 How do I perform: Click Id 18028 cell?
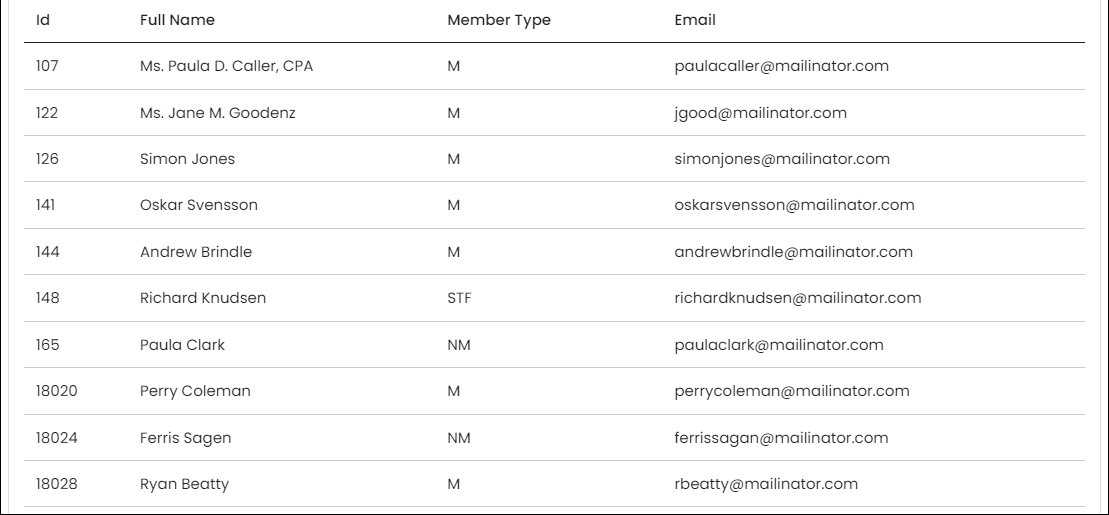click(57, 484)
